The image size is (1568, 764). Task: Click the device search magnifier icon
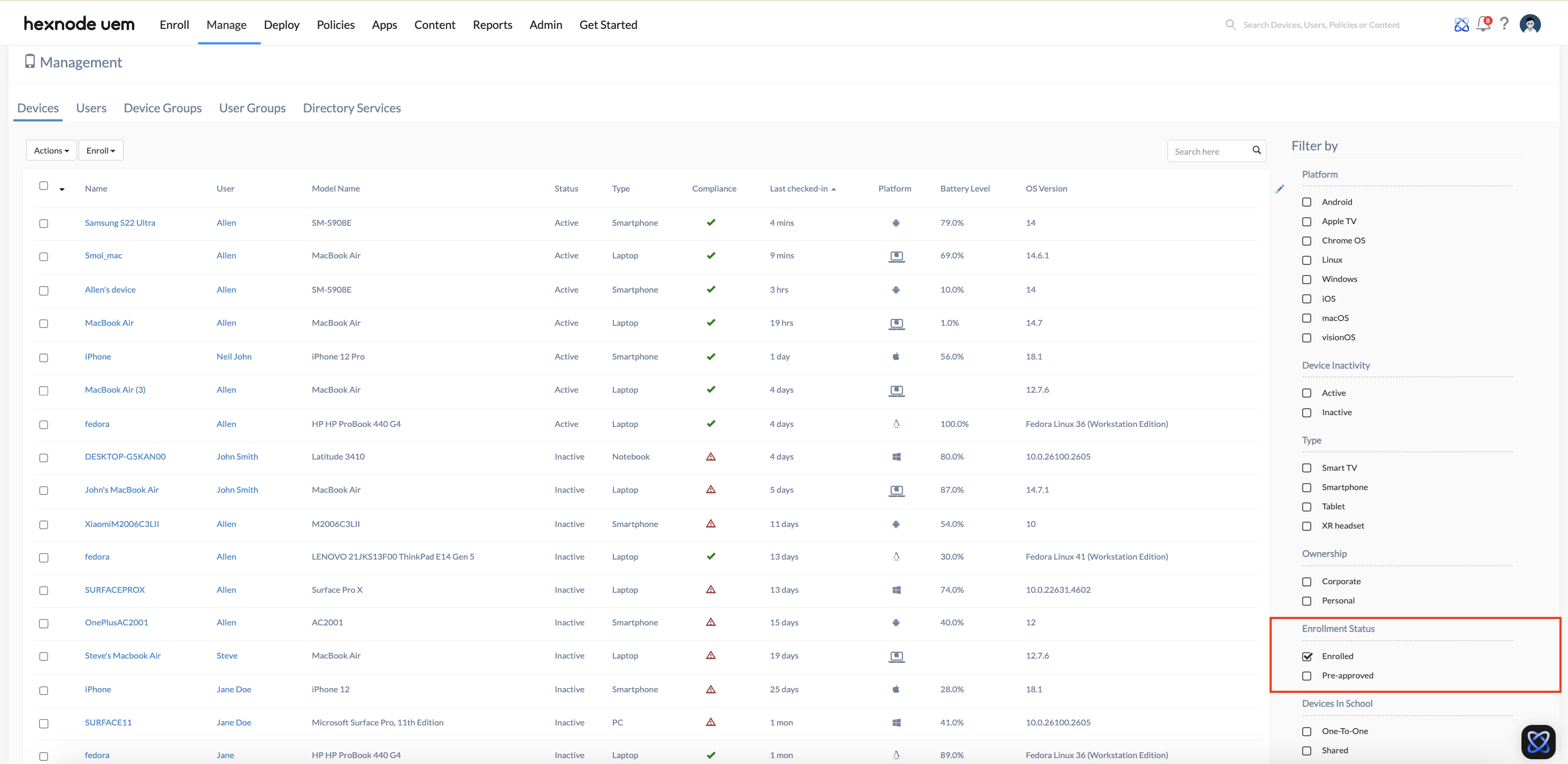(1256, 150)
